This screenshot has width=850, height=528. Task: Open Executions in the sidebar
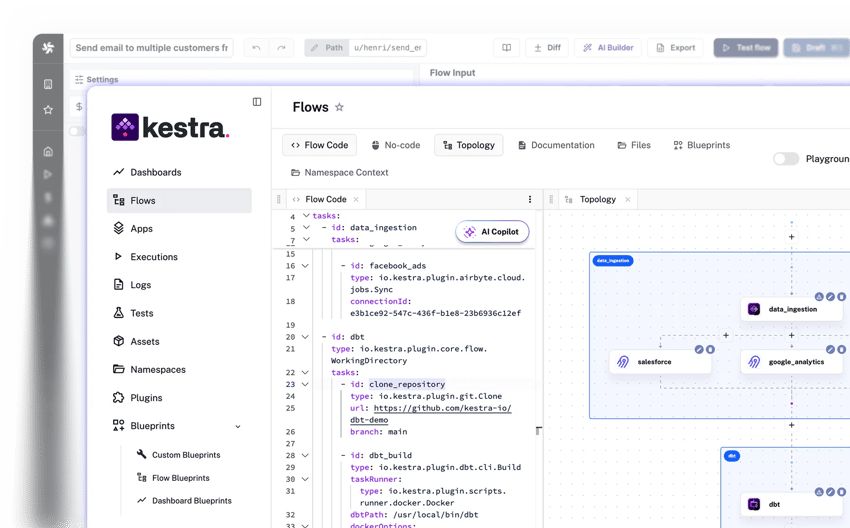[x=154, y=257]
